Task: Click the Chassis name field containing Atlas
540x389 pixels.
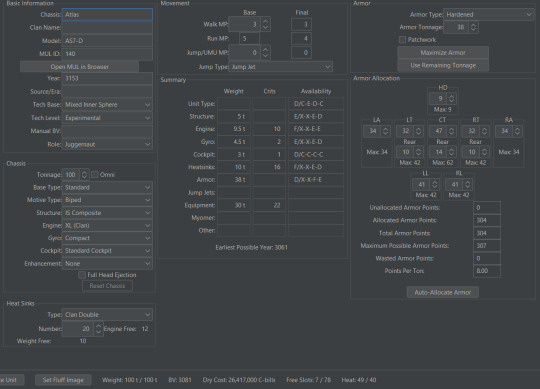Action: pyautogui.click(x=107, y=14)
